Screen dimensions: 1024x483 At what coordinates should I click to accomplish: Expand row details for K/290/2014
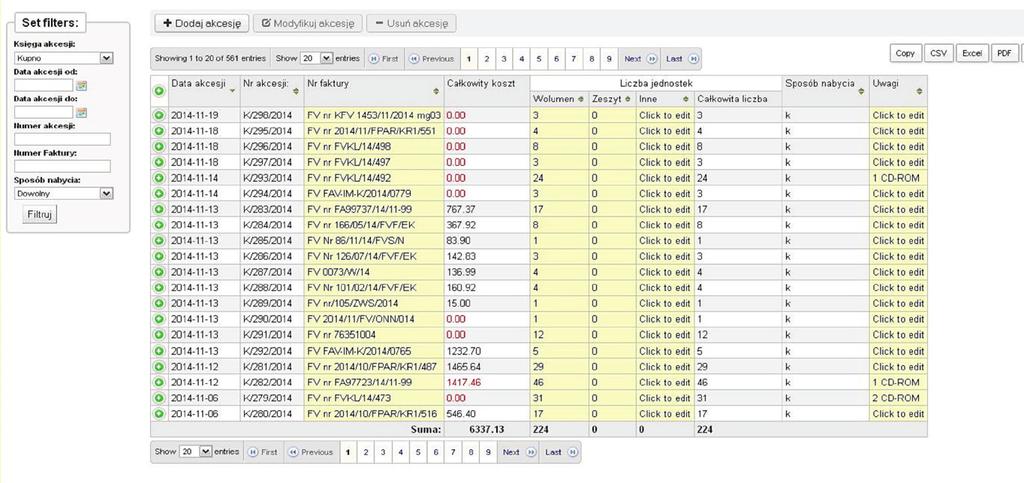[159, 319]
